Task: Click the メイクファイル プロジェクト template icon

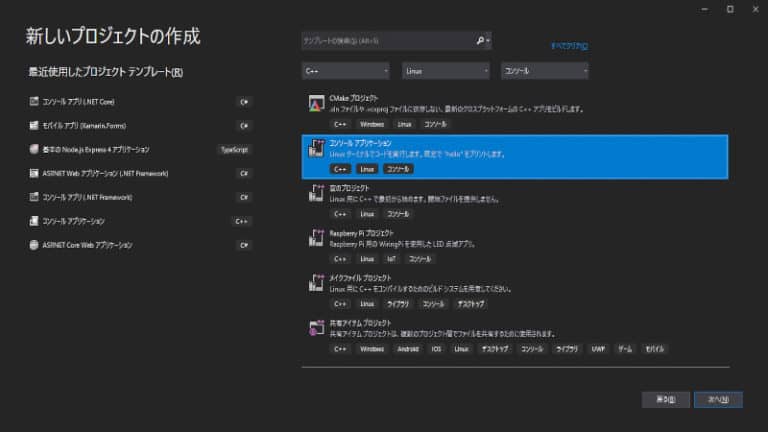Action: tap(316, 283)
